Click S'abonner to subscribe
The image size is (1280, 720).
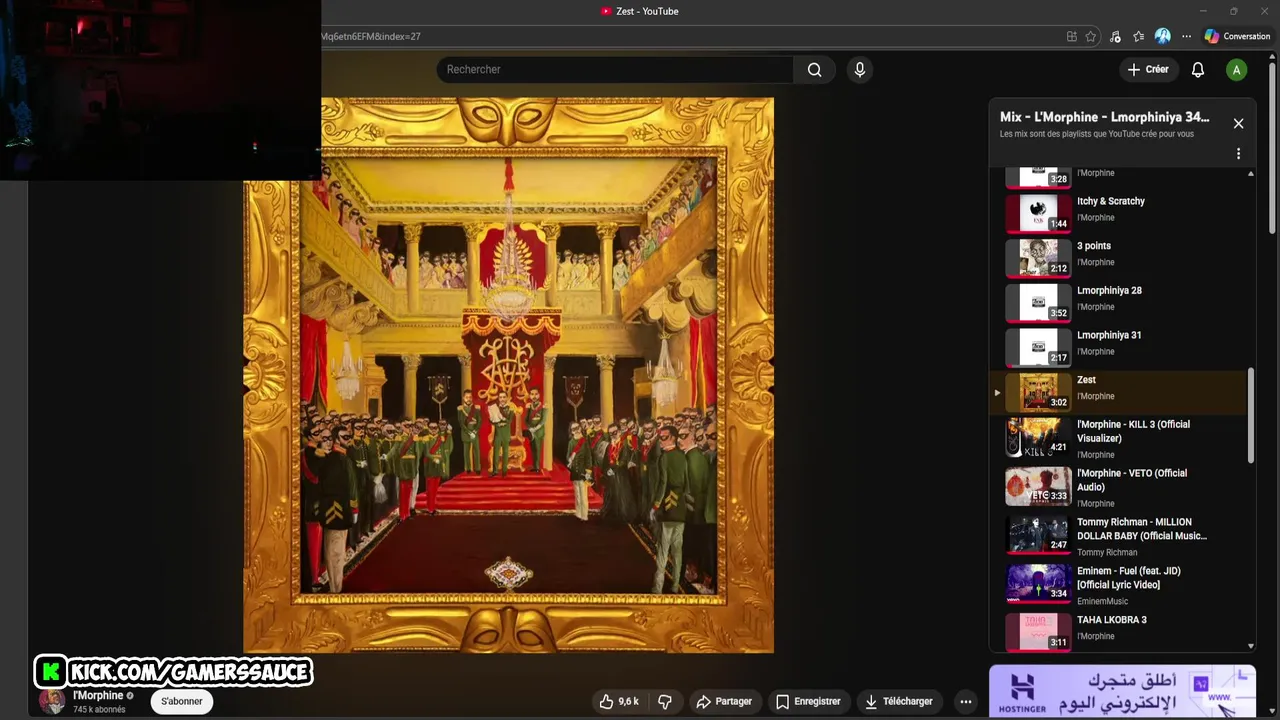[x=182, y=701]
